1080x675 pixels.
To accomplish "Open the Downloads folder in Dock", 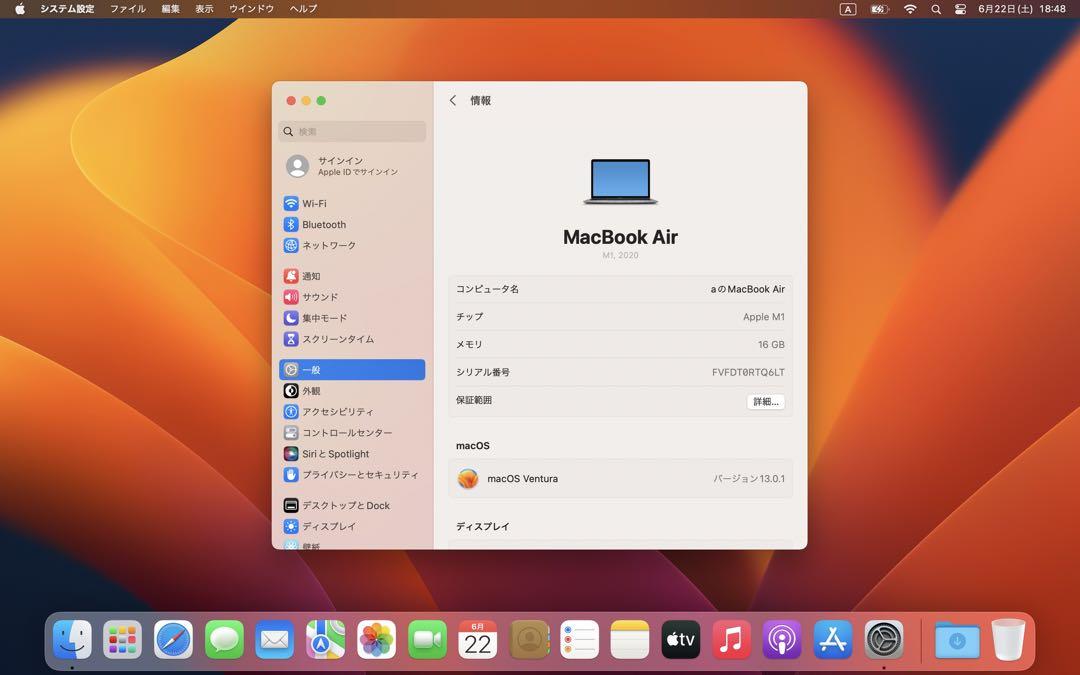I will click(x=957, y=640).
